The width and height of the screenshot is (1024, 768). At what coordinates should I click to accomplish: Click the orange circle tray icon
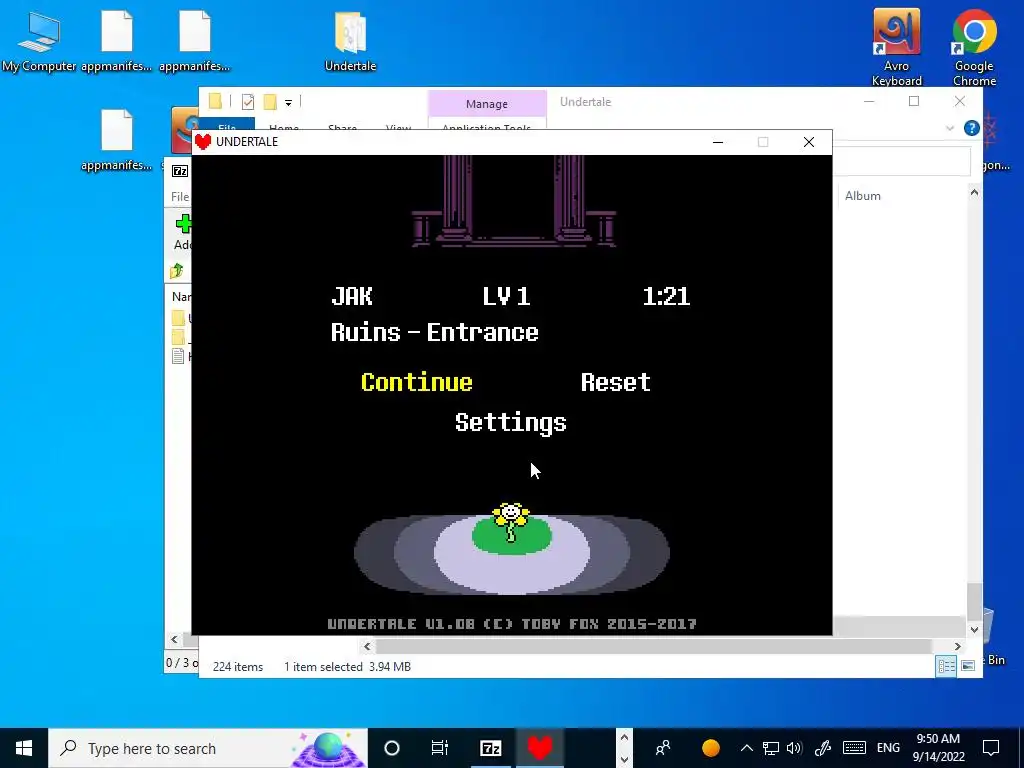(711, 748)
